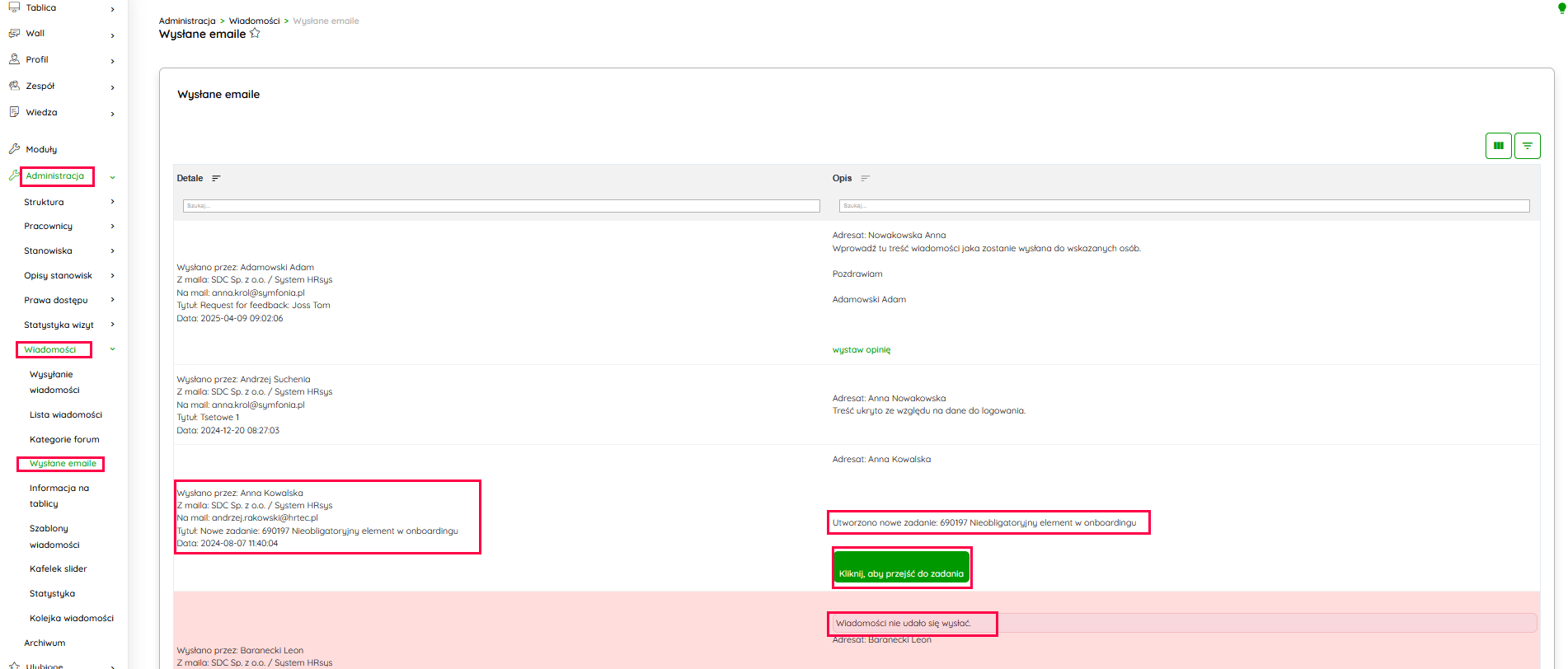
Task: Open Lista wiadomości menu item
Action: 66,414
